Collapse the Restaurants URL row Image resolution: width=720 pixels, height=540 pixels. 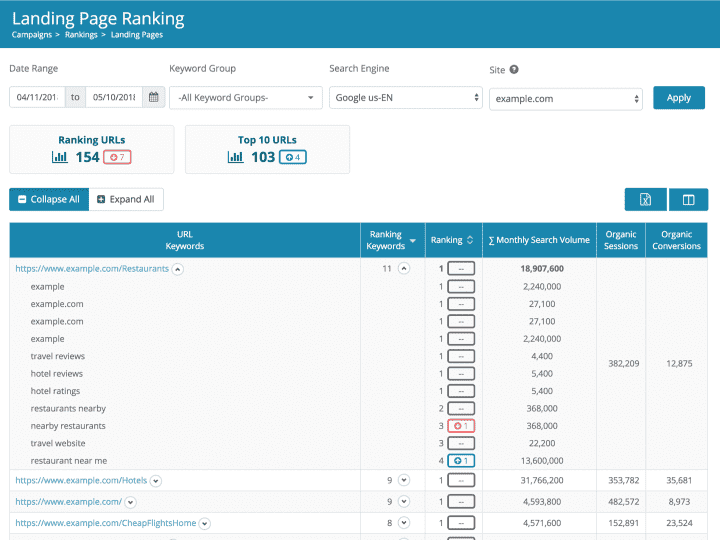(177, 269)
